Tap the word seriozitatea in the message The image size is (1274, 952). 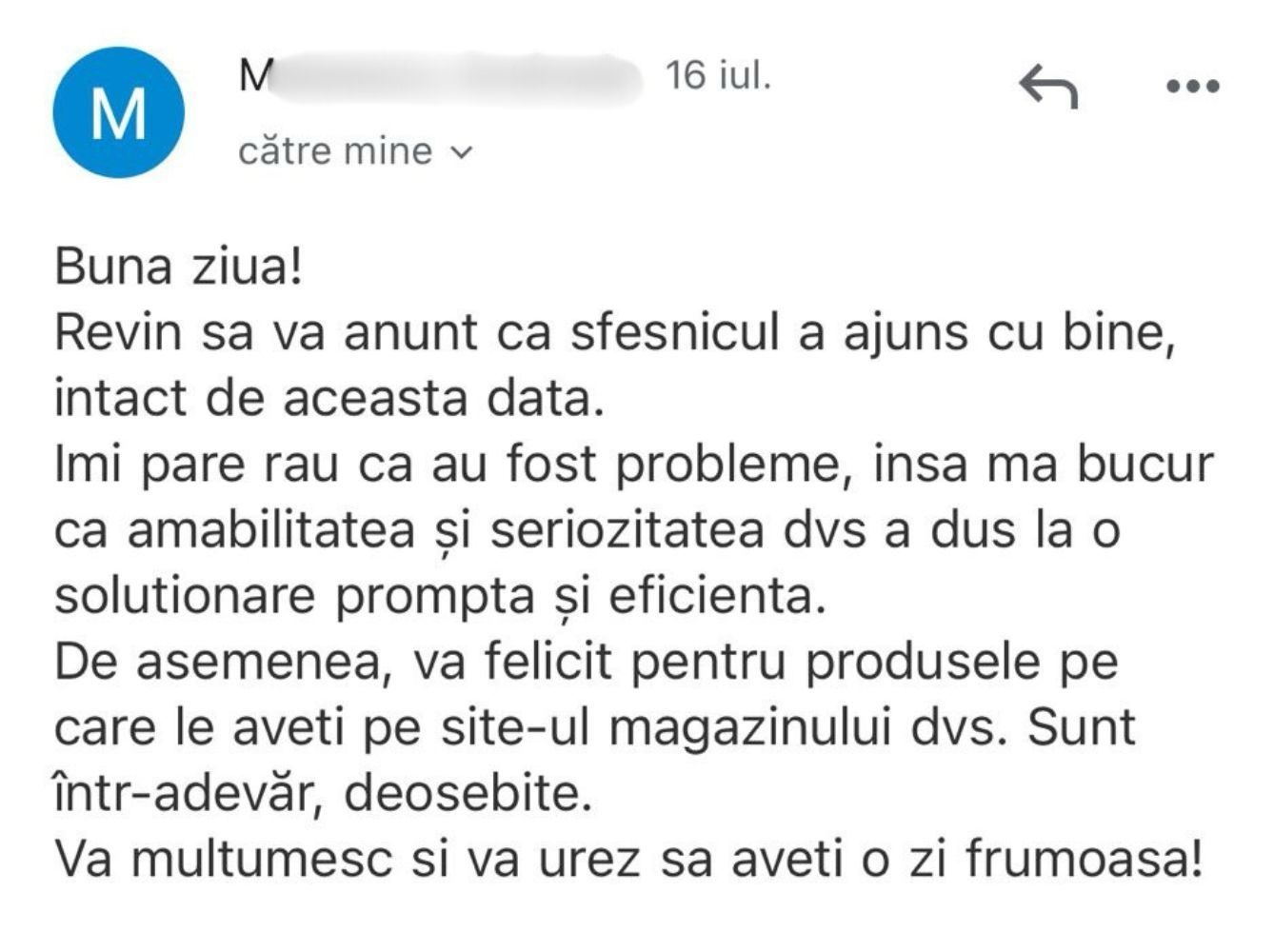click(x=627, y=530)
